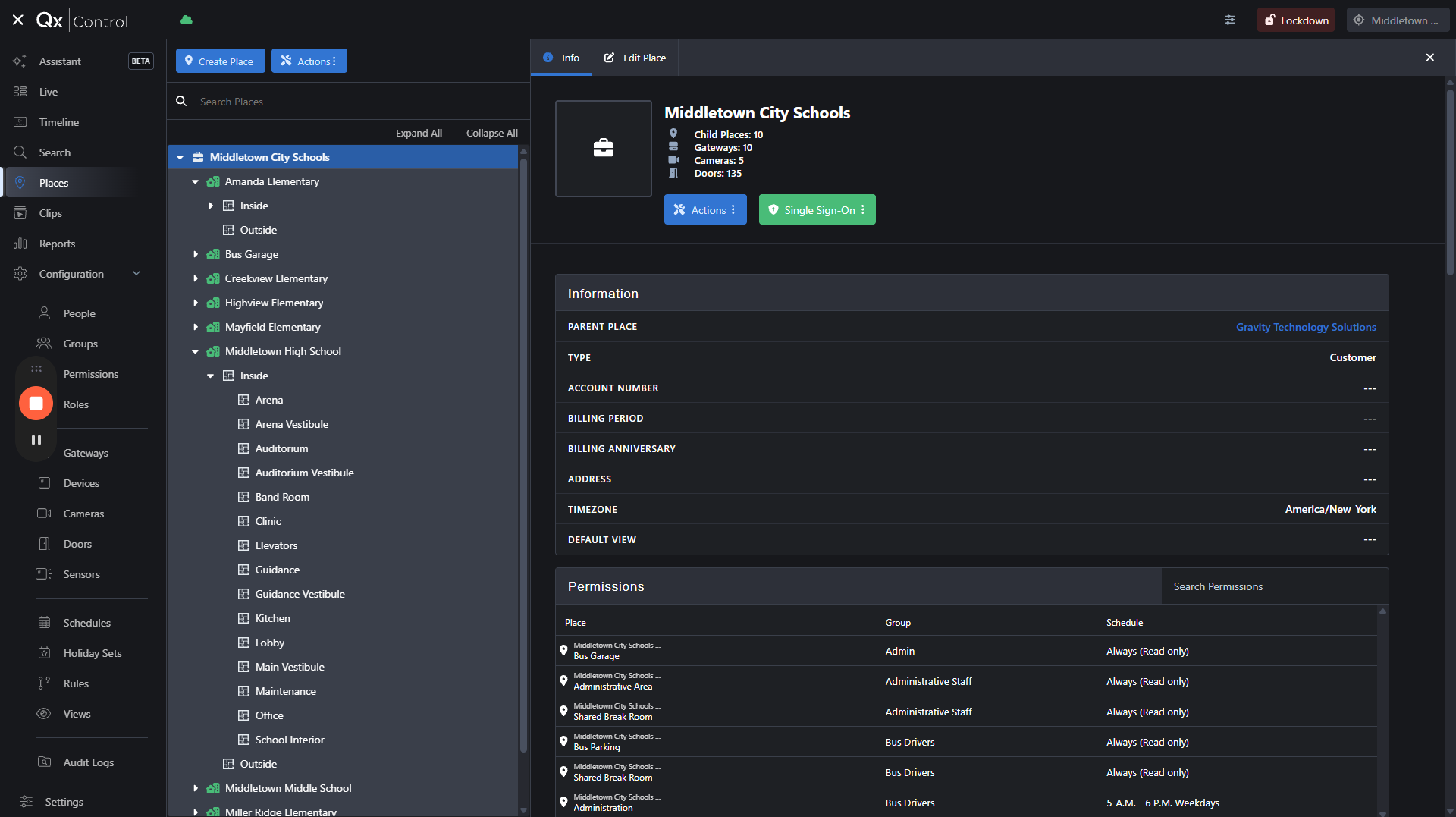Click the magnifier icon beside Search Places

point(181,101)
